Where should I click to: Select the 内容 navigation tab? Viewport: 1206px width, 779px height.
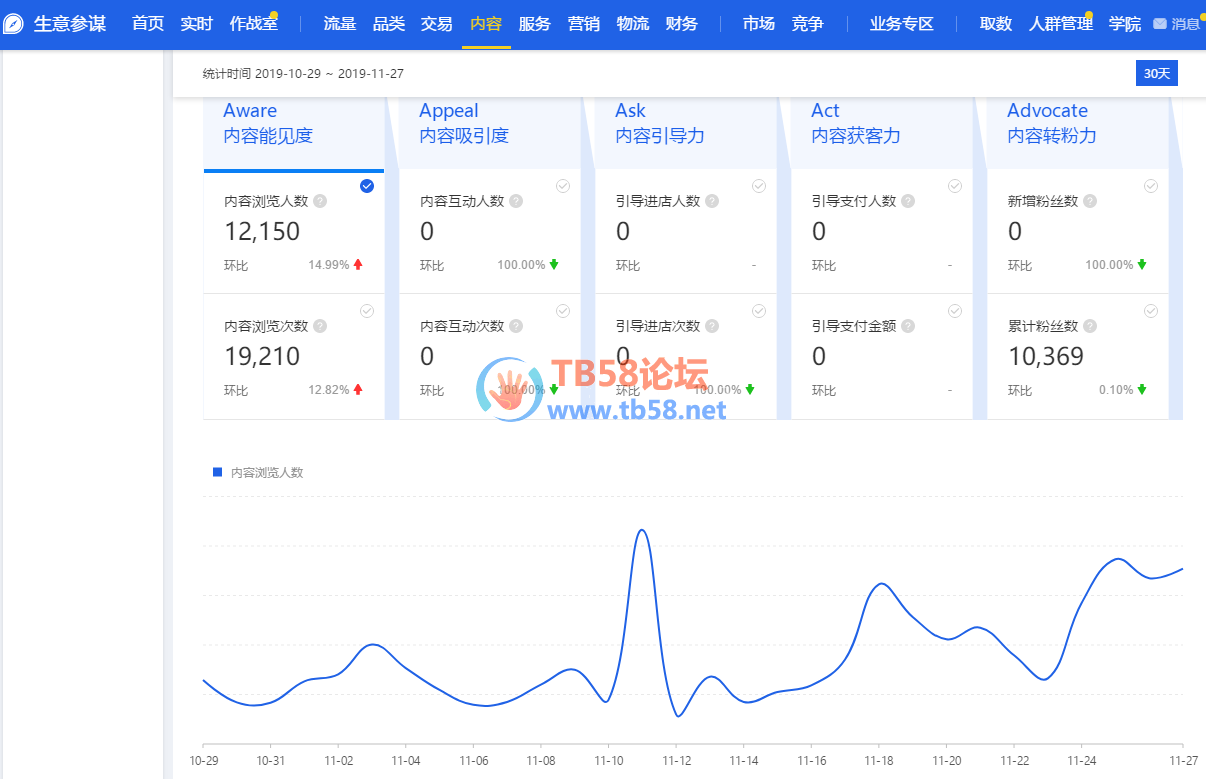(x=486, y=24)
